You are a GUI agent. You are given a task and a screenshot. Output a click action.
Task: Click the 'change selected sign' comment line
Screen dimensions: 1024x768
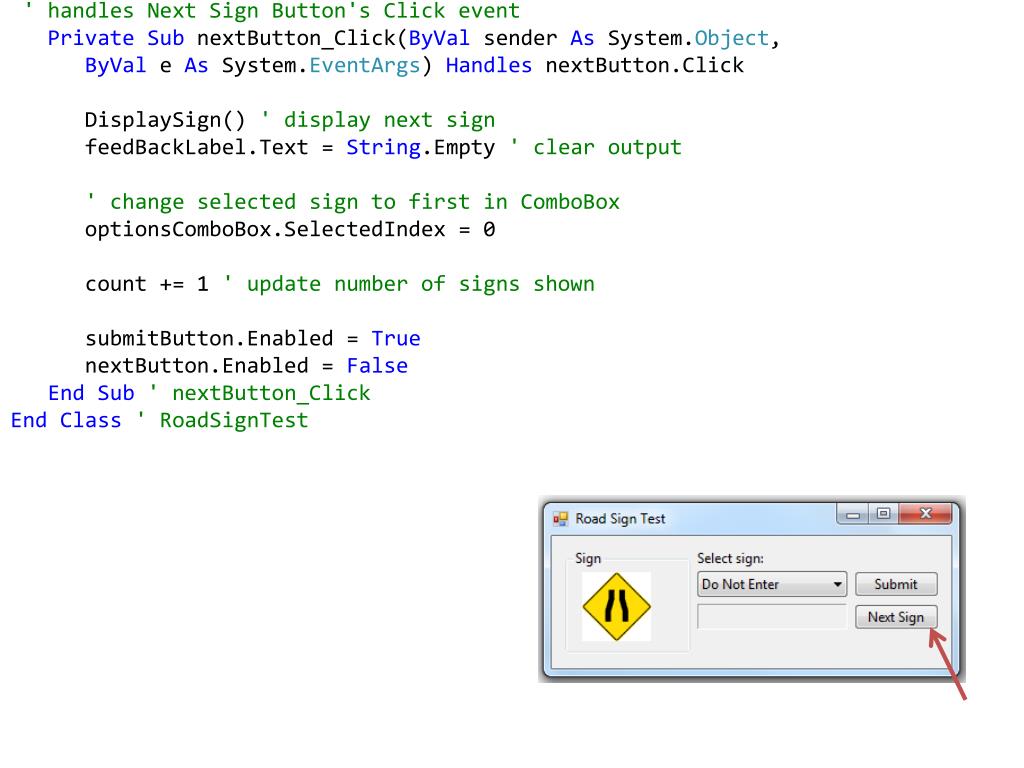[x=352, y=202]
